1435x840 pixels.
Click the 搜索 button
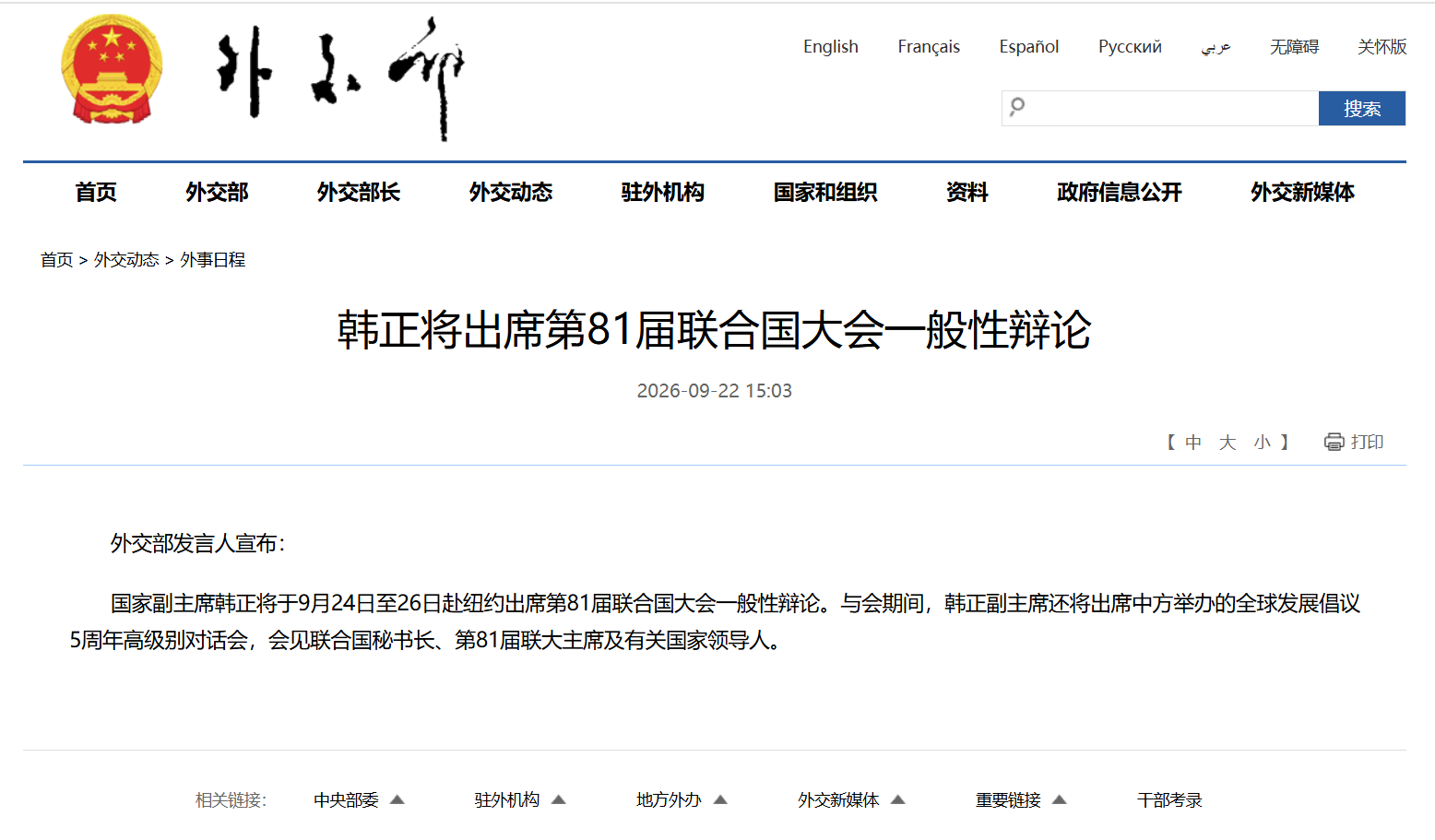point(1362,108)
